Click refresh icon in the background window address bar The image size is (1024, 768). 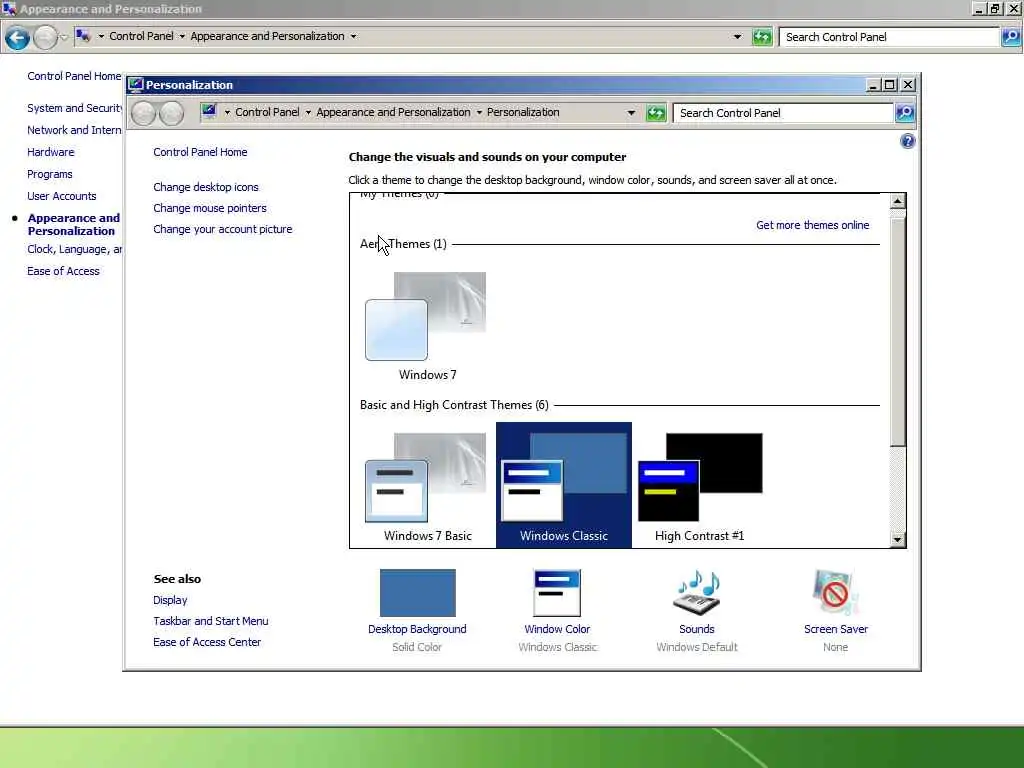[761, 37]
